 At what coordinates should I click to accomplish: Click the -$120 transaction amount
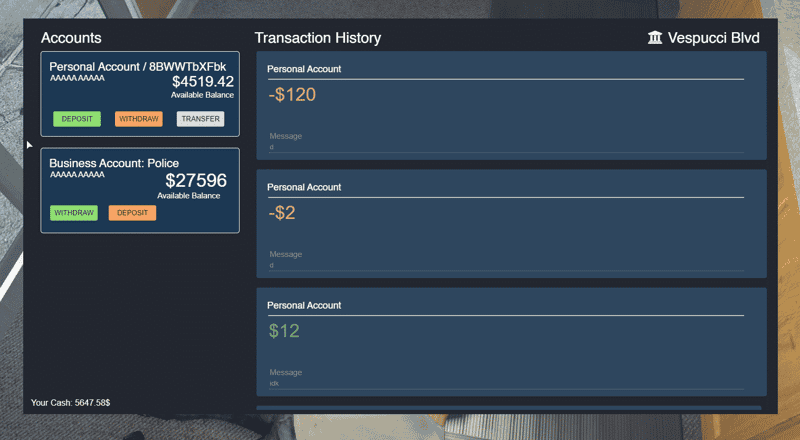tap(292, 94)
